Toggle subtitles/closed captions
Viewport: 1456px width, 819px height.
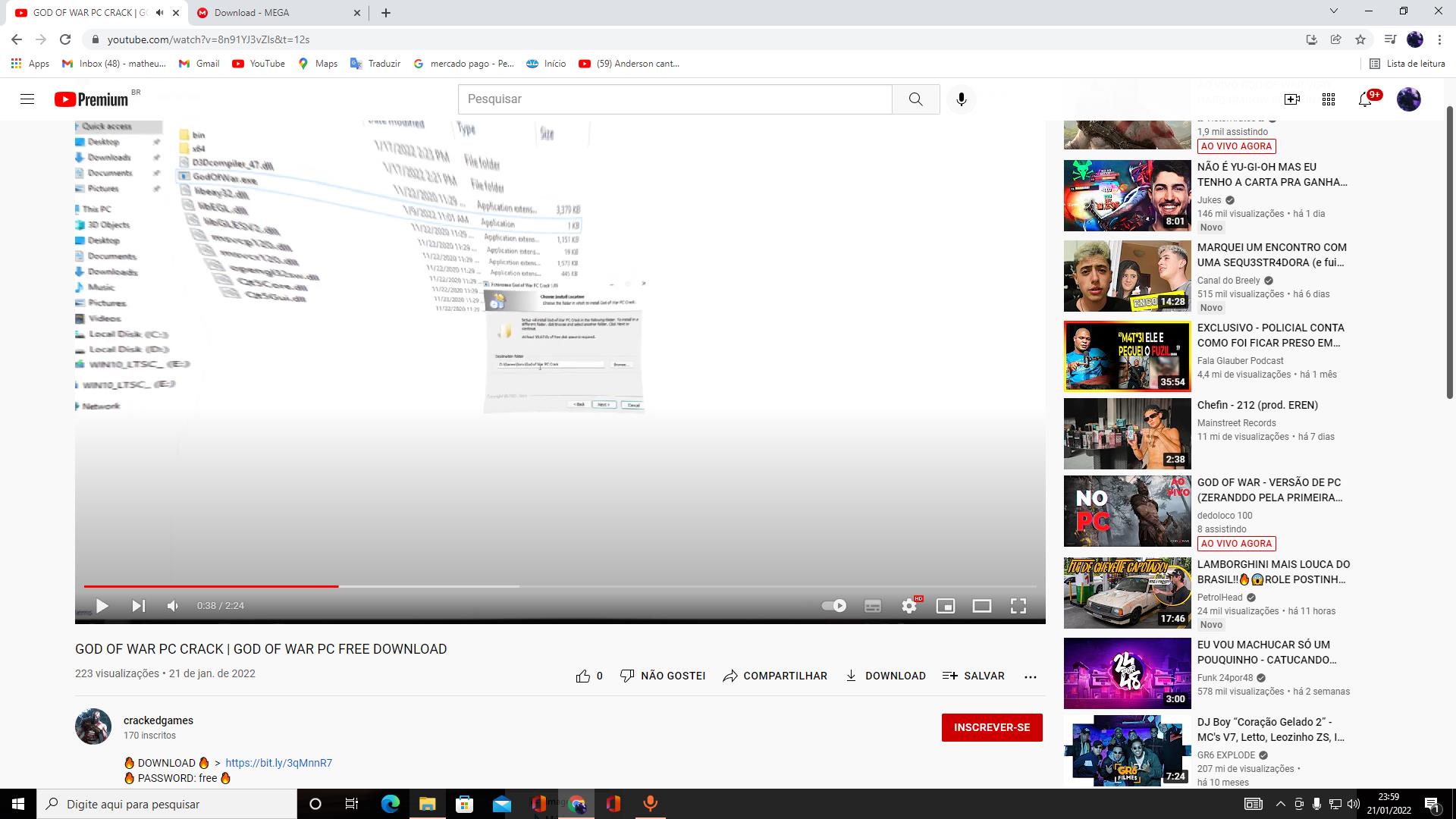(873, 606)
